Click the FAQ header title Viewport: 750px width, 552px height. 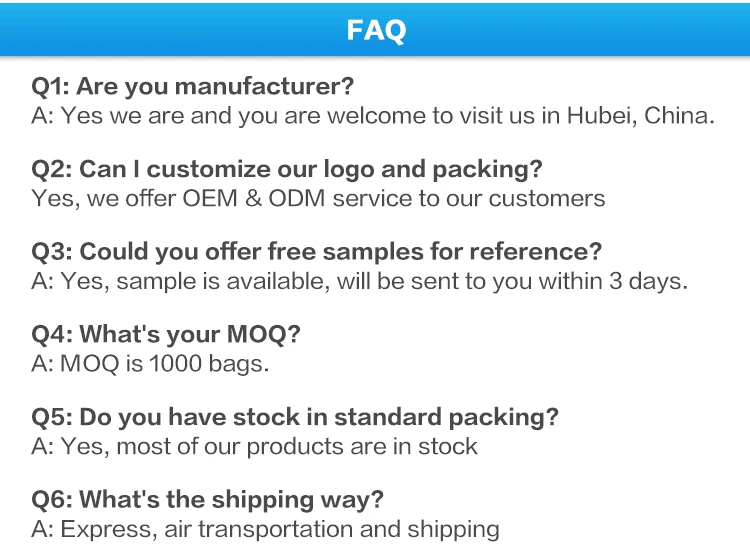tap(376, 30)
